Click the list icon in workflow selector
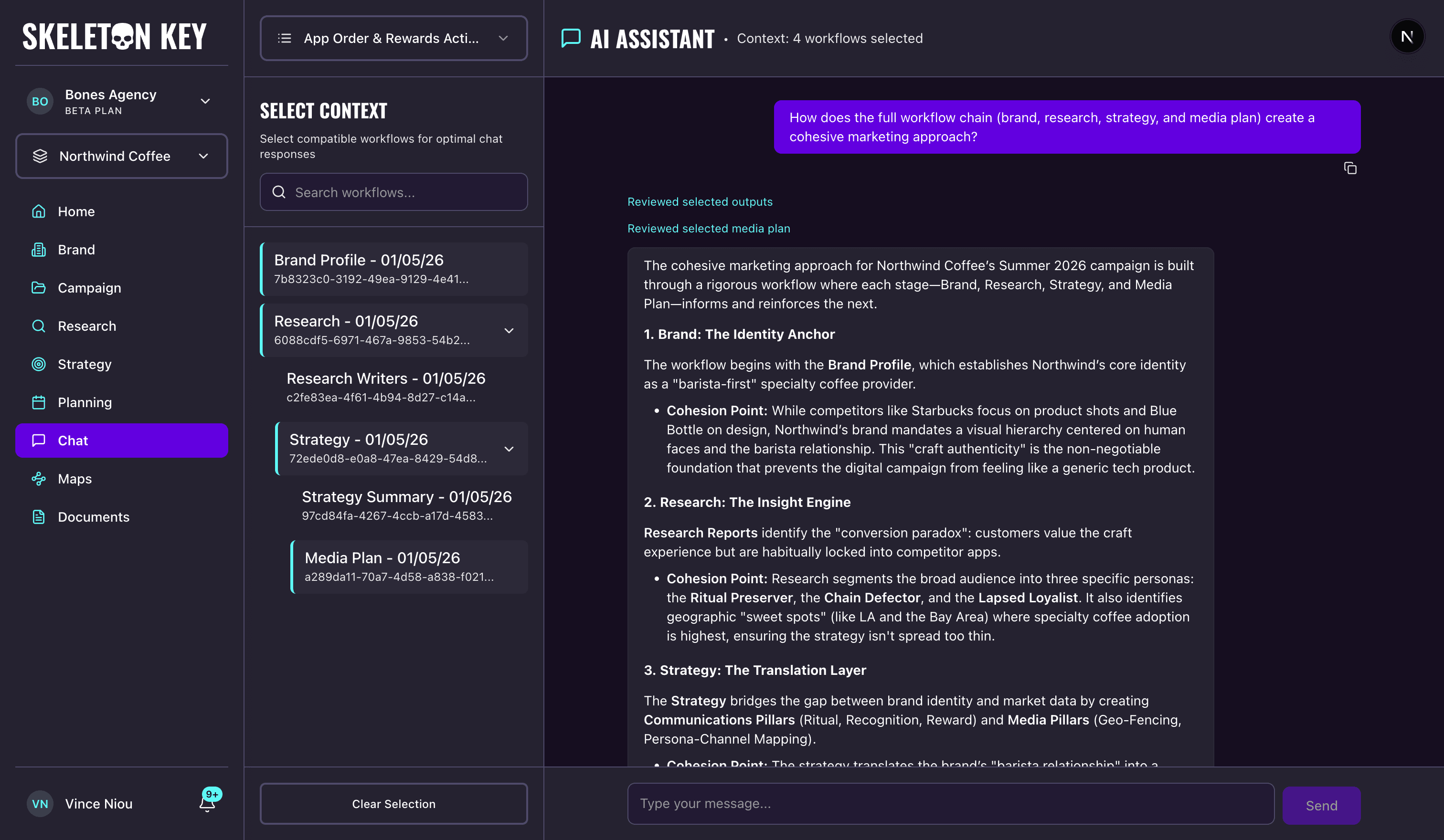1444x840 pixels. (284, 38)
